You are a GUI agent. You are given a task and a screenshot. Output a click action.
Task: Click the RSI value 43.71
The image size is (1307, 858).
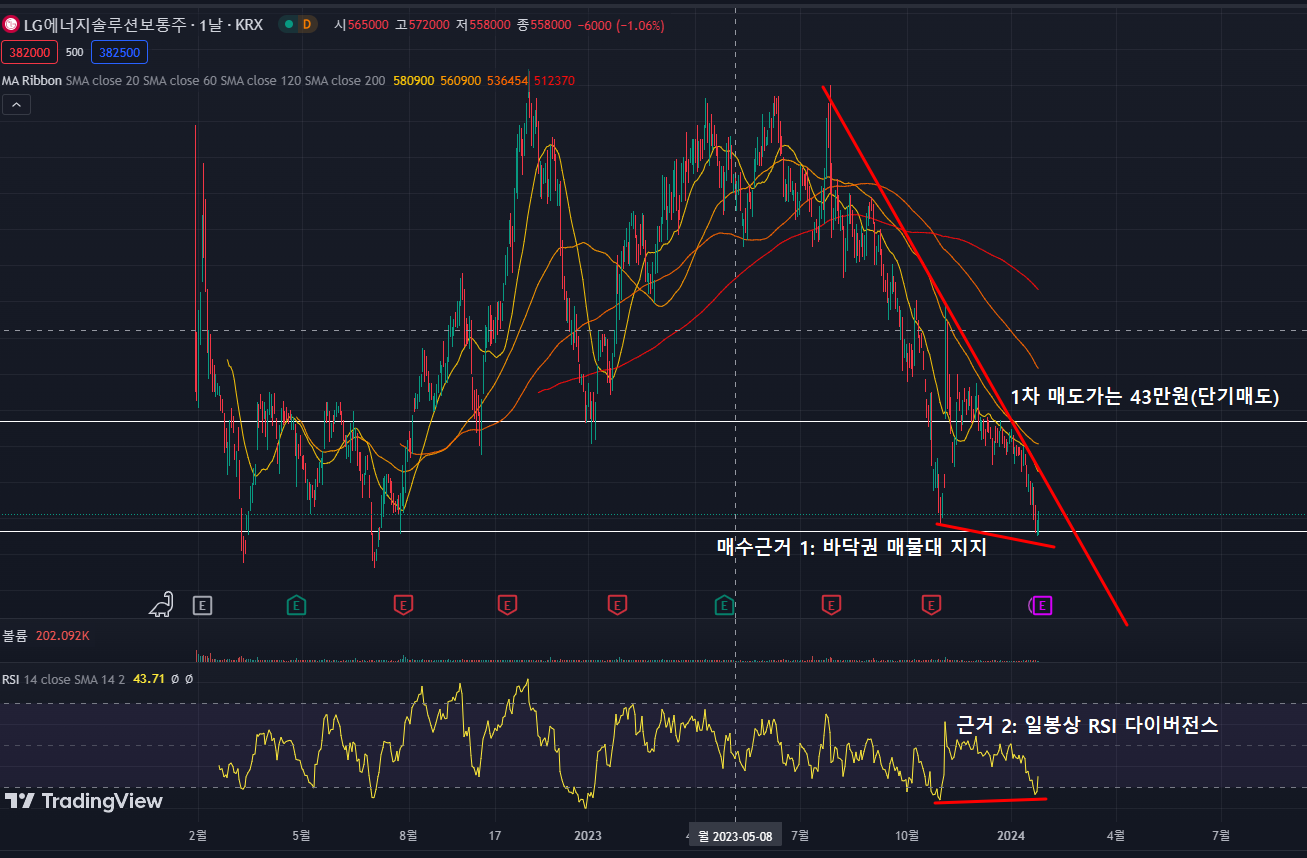tap(148, 679)
